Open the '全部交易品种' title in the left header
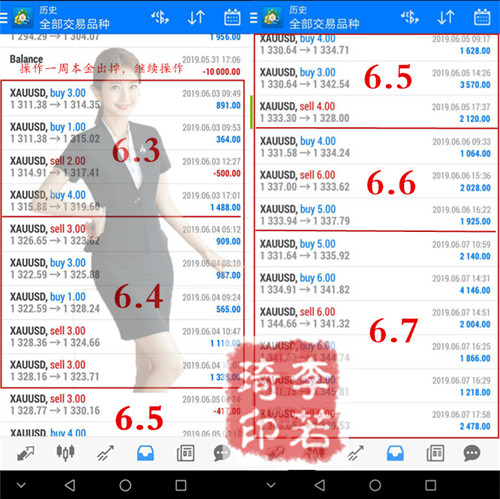500x499 pixels. 74,24
